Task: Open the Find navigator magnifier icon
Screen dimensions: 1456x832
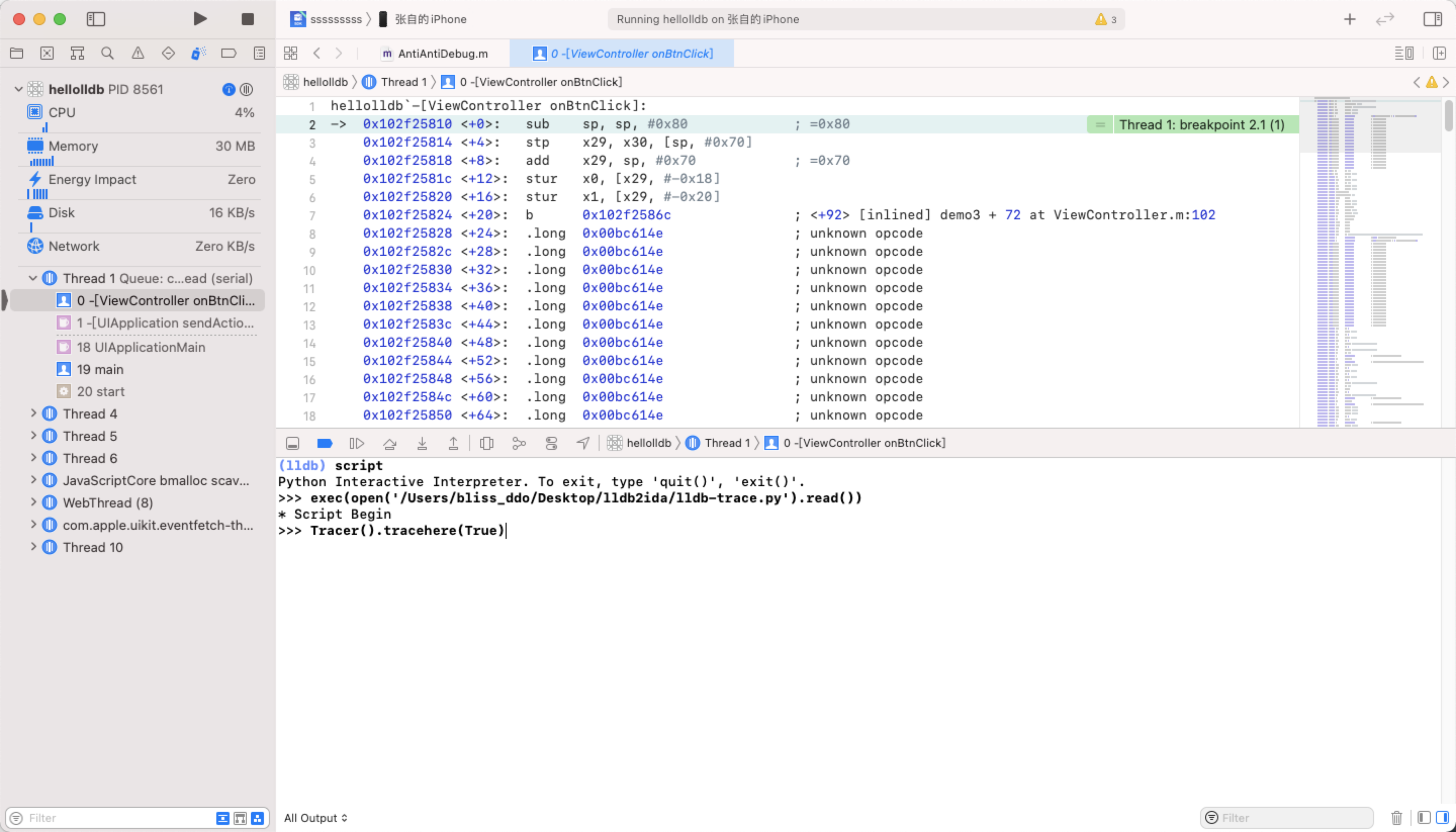Action: [107, 53]
